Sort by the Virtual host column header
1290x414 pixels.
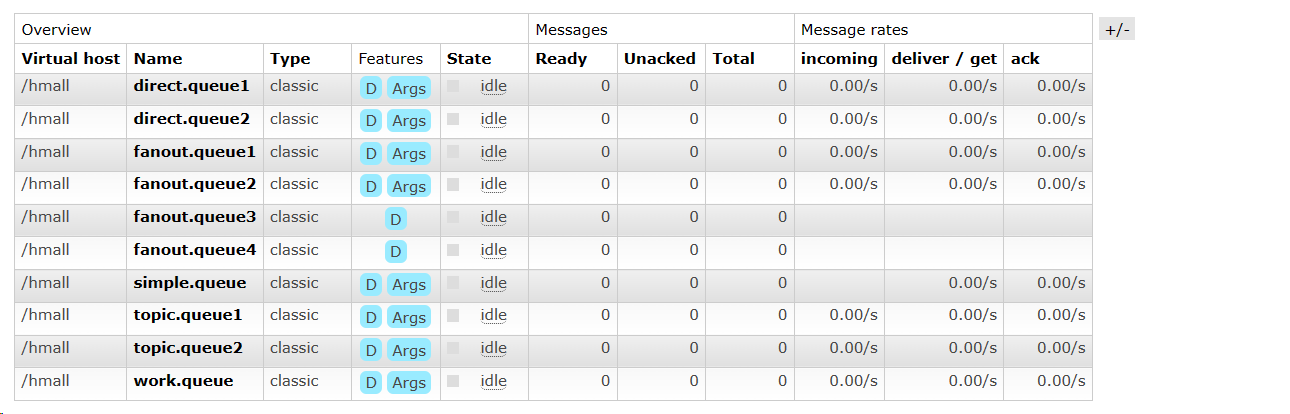coord(70,59)
